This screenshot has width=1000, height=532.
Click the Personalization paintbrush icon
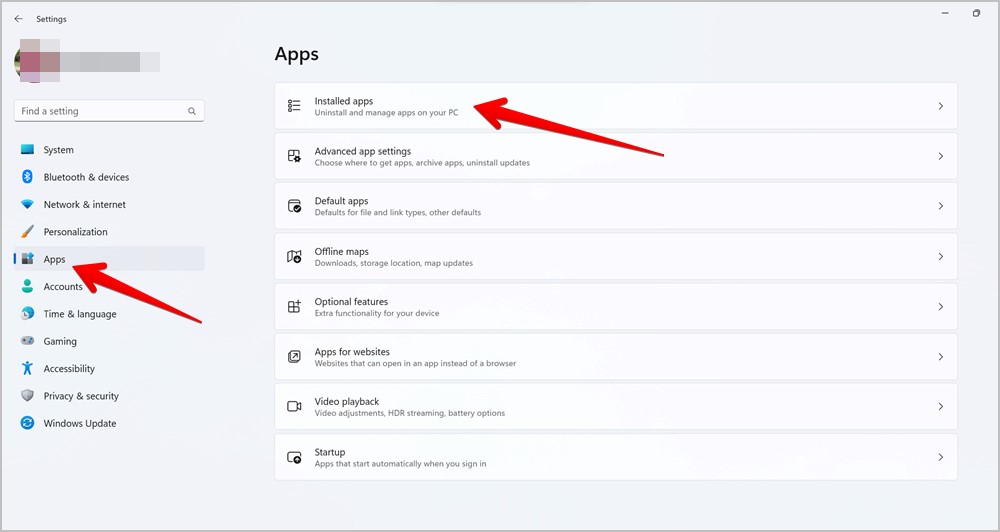click(27, 232)
